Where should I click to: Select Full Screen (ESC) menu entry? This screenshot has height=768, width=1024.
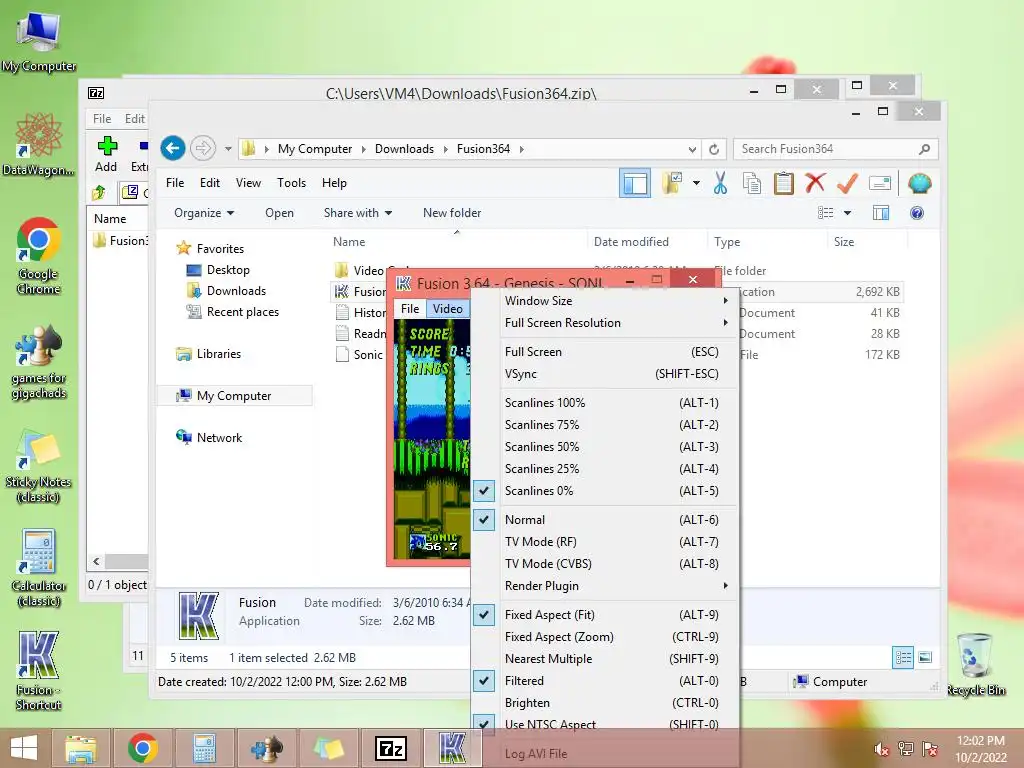click(605, 352)
